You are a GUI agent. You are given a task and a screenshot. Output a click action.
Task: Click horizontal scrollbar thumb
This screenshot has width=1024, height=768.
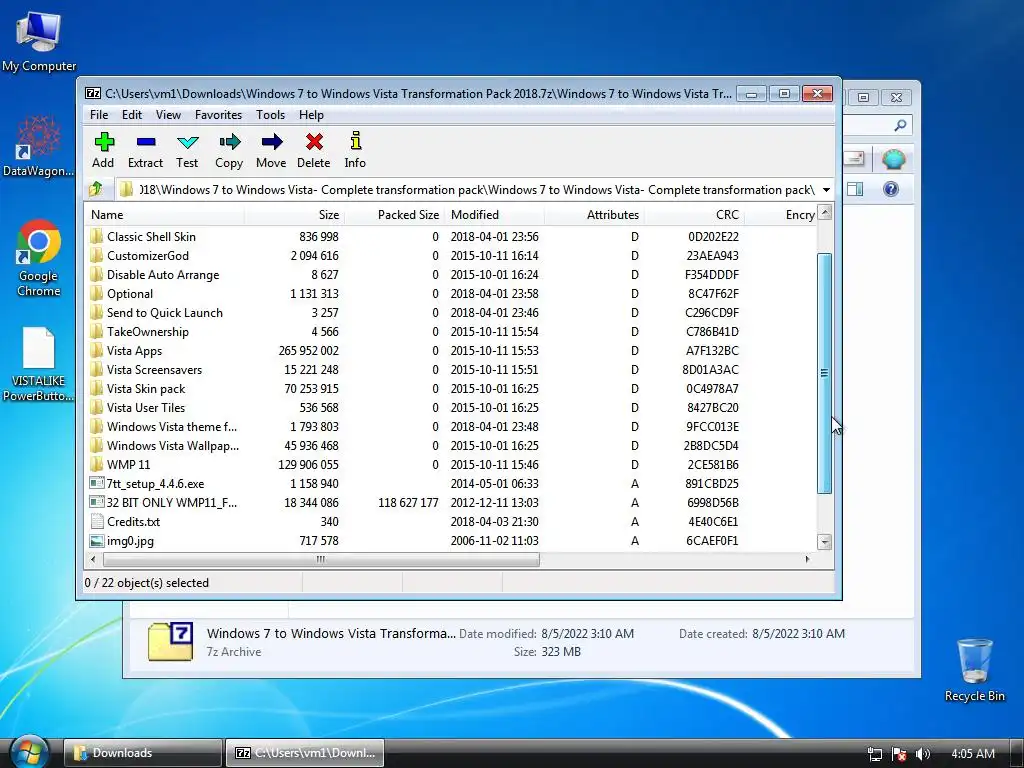coord(321,560)
